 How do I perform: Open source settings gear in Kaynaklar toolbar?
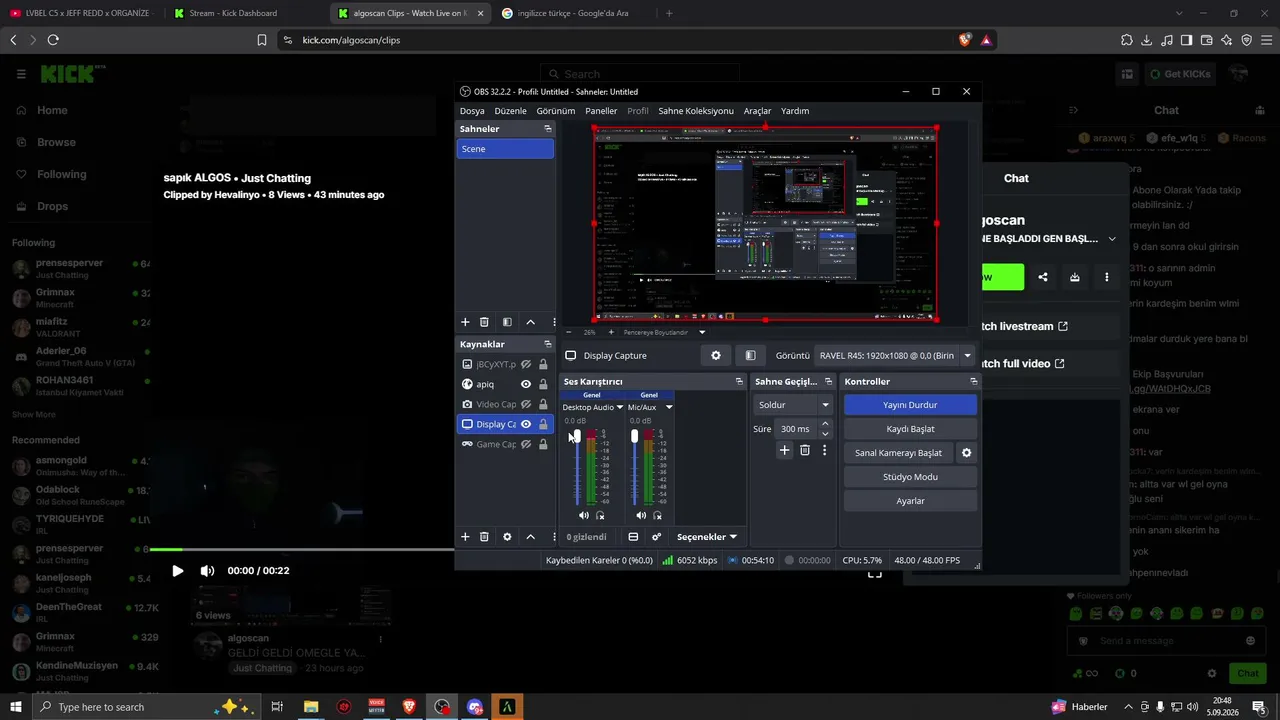pos(507,537)
